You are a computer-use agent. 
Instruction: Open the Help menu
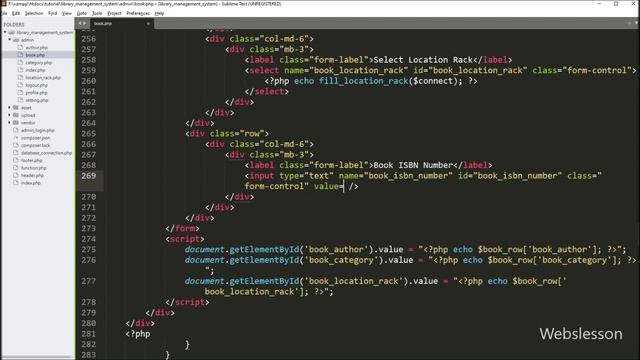(x=159, y=13)
